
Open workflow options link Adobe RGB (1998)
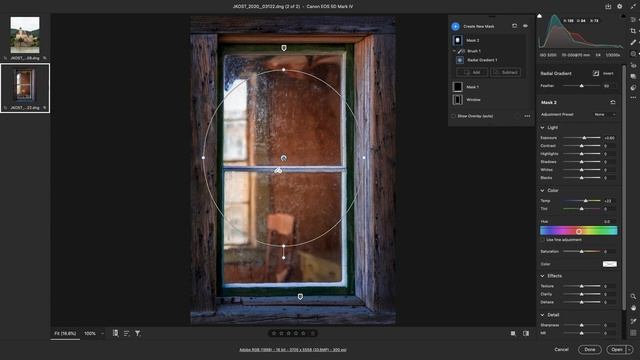(293, 350)
